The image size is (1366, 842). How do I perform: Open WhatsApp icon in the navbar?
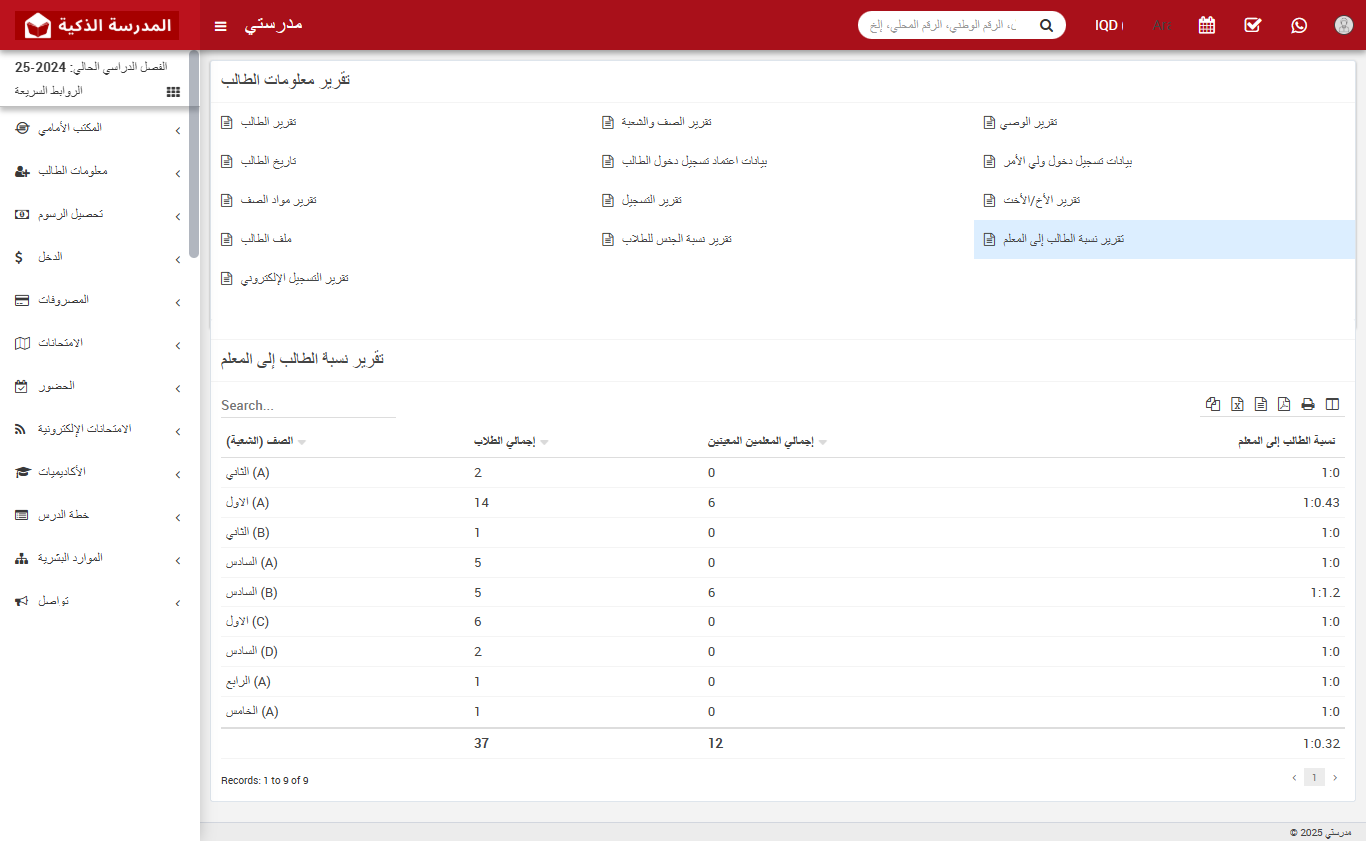point(1298,24)
